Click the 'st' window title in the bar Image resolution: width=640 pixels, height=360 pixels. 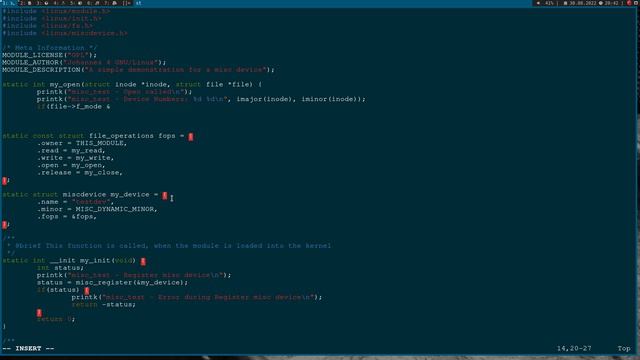pyautogui.click(x=138, y=3)
